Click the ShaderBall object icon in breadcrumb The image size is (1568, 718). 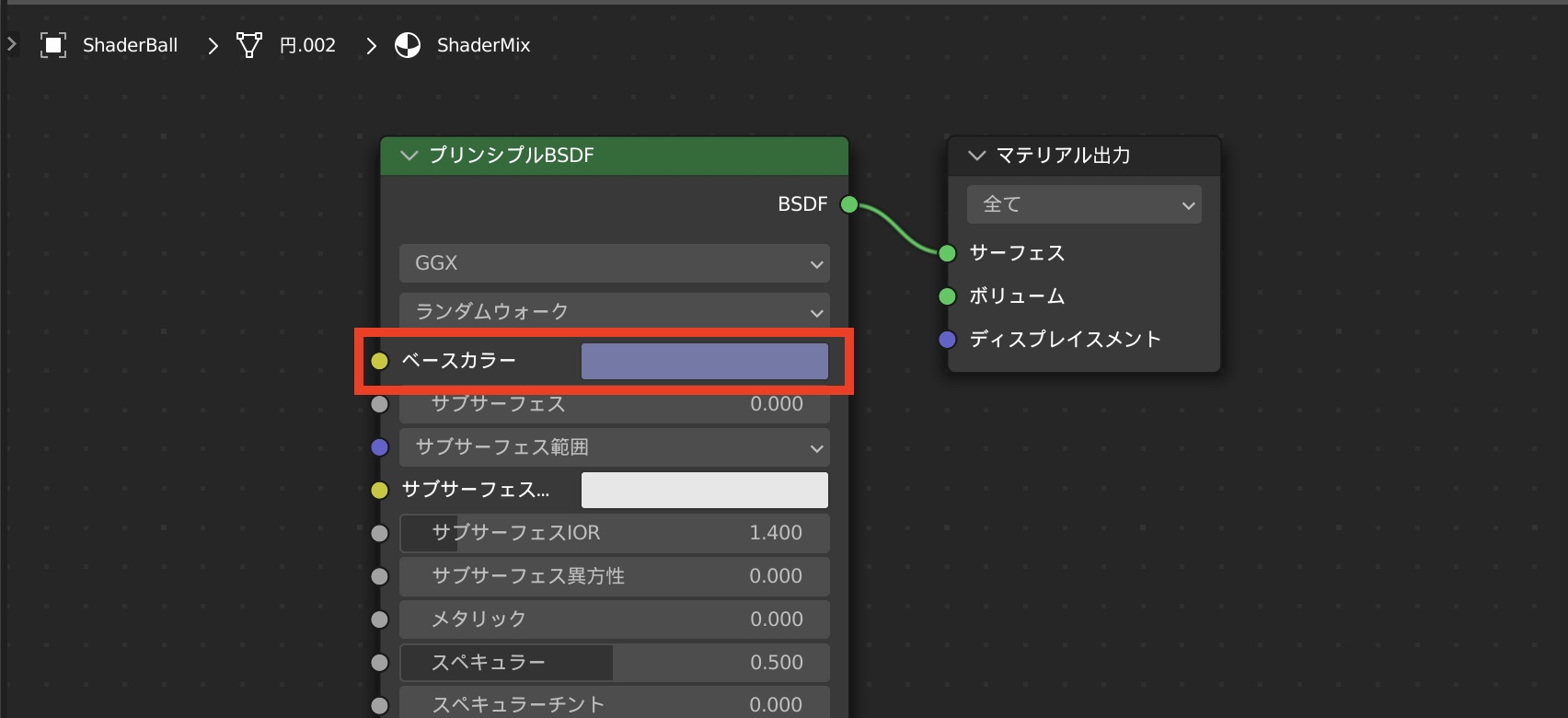coord(53,45)
